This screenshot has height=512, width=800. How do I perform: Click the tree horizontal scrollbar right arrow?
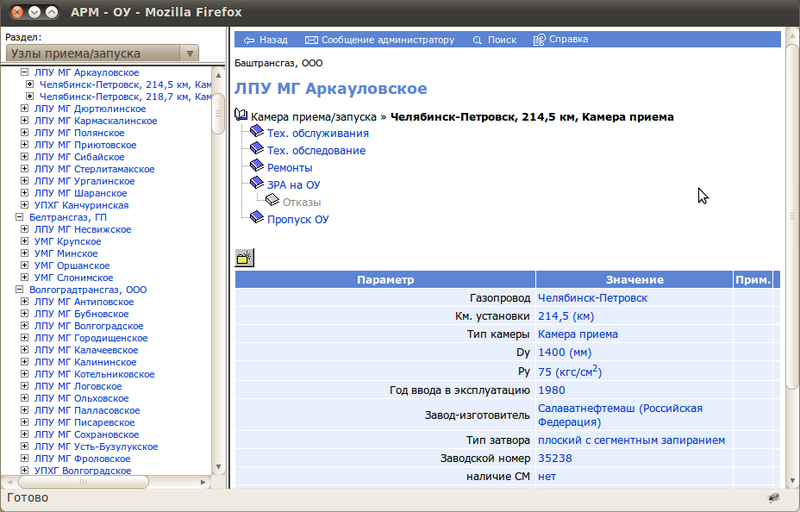click(203, 481)
